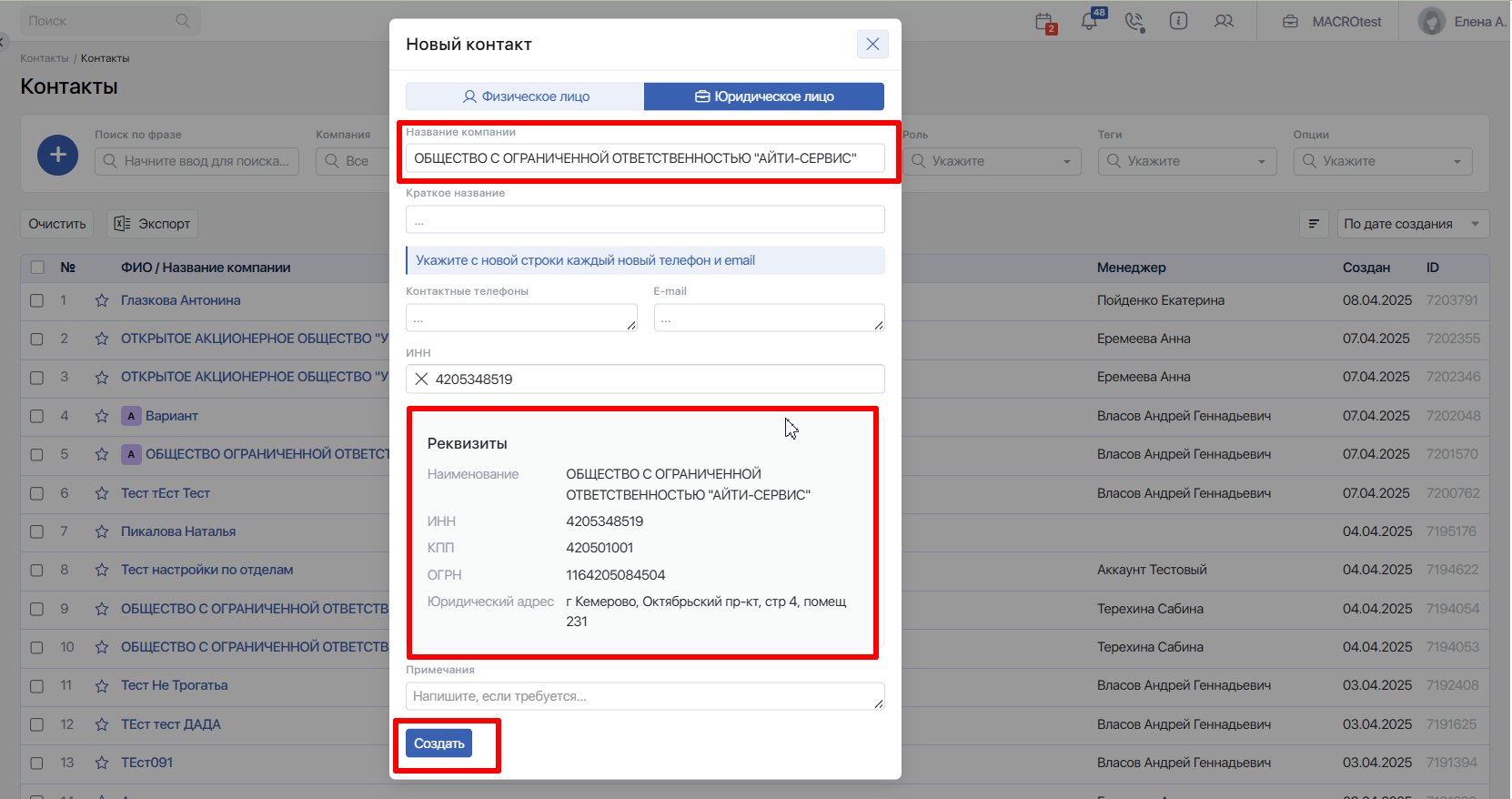Select the Юридическое лицо tab
Screen dimensions: 1512x799
click(x=764, y=96)
